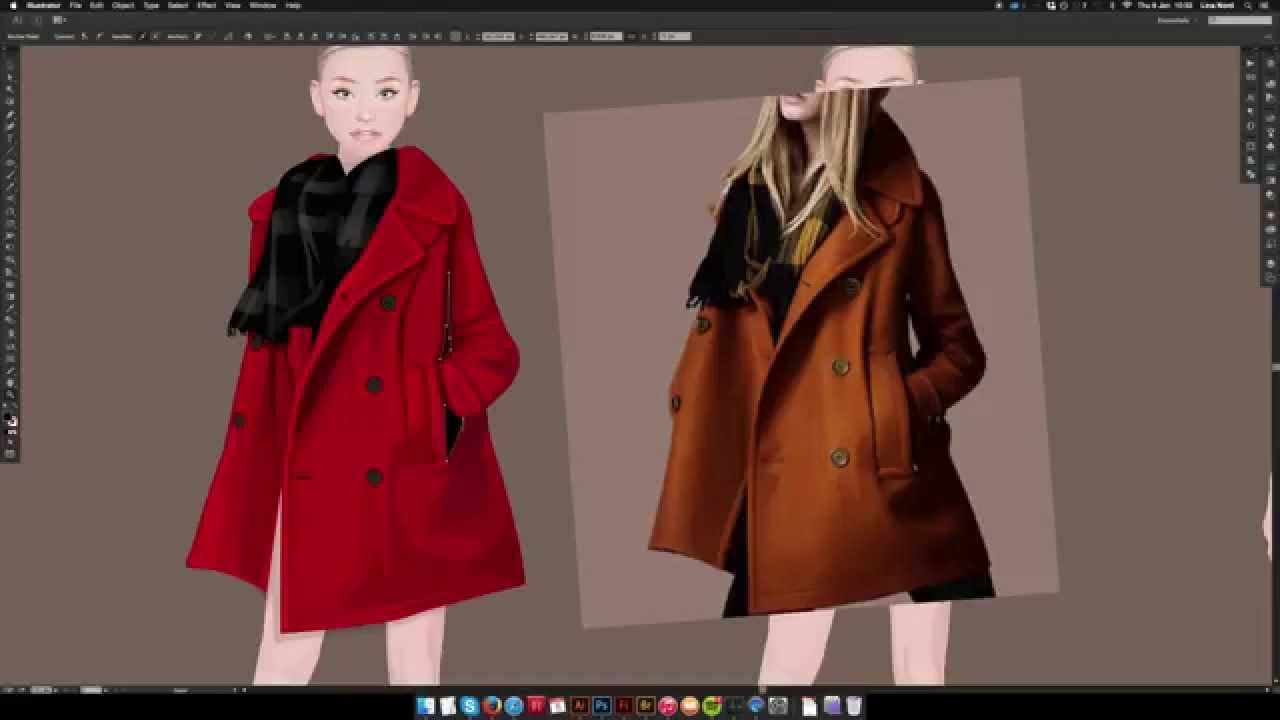Launch Firefox from the Dock
Viewport: 1280px width, 720px height.
(492, 706)
